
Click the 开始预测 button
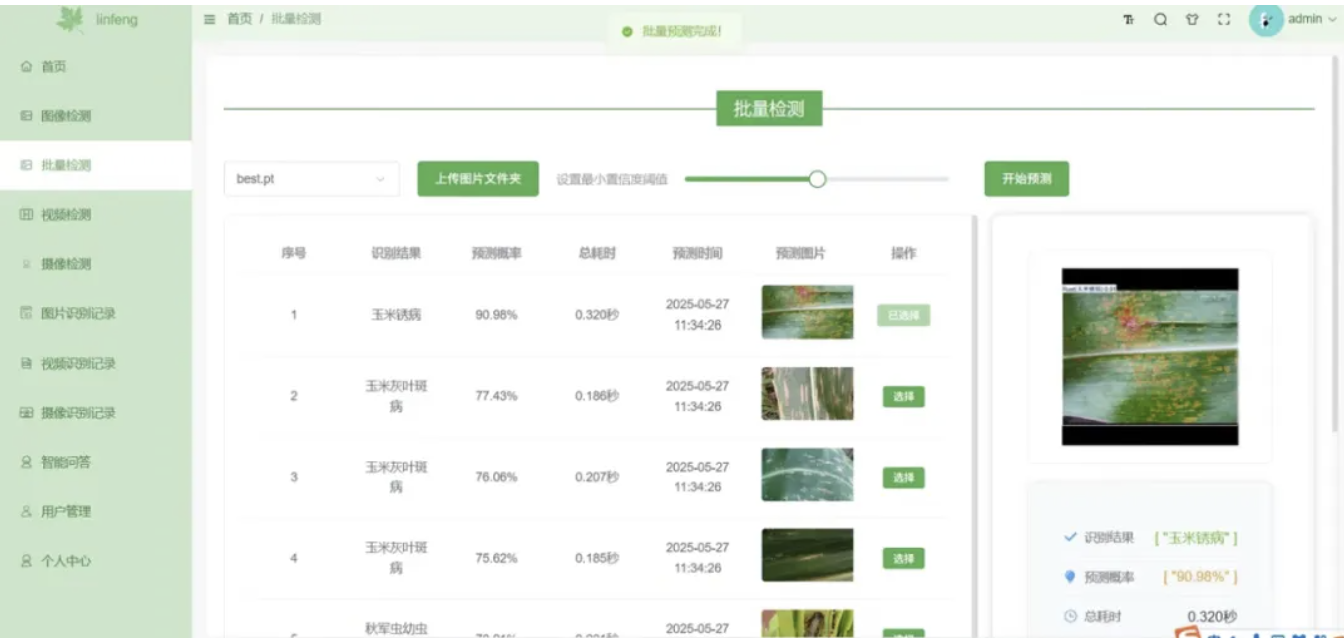point(1026,179)
